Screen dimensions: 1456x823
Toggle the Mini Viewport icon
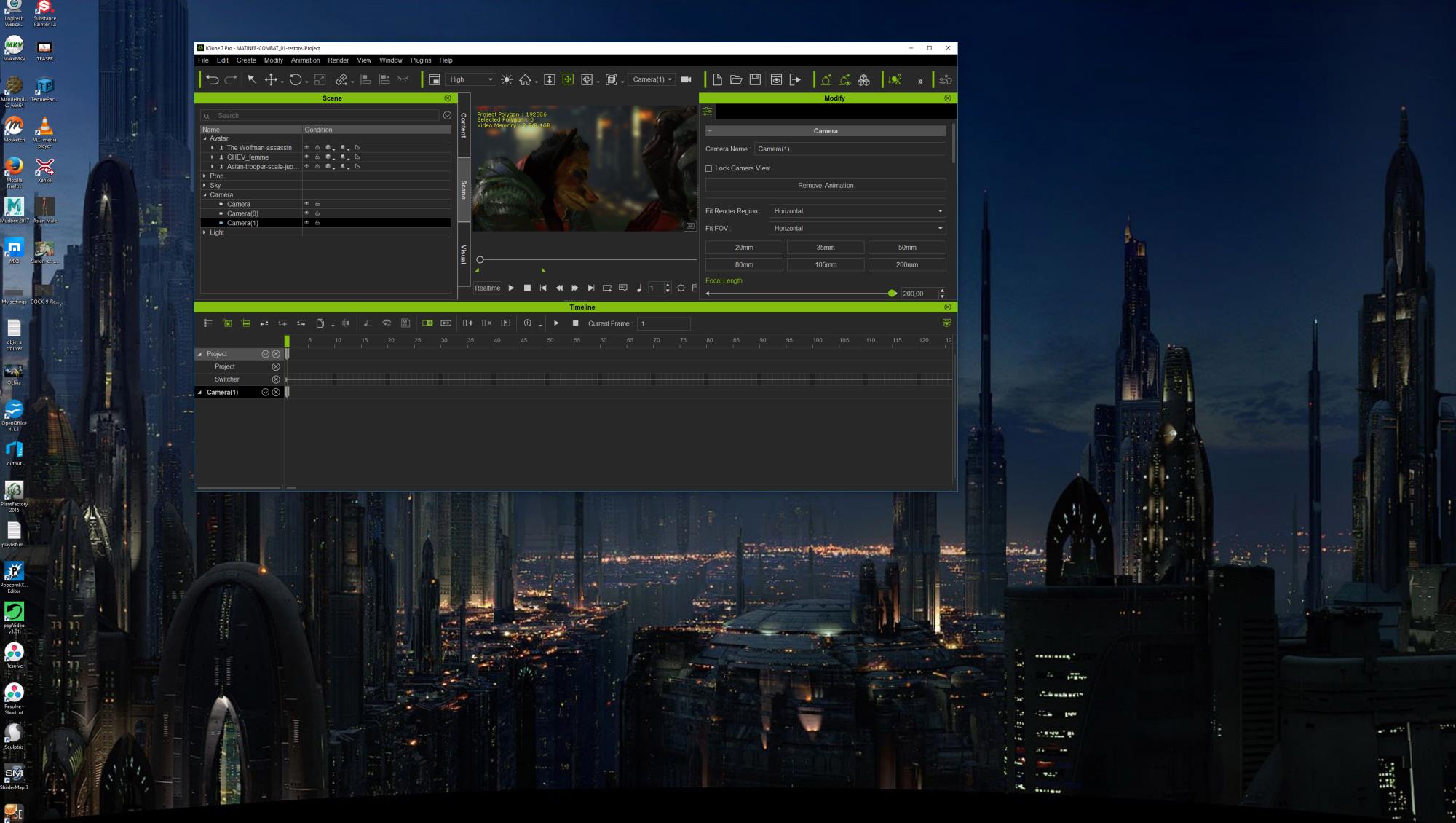[x=434, y=80]
